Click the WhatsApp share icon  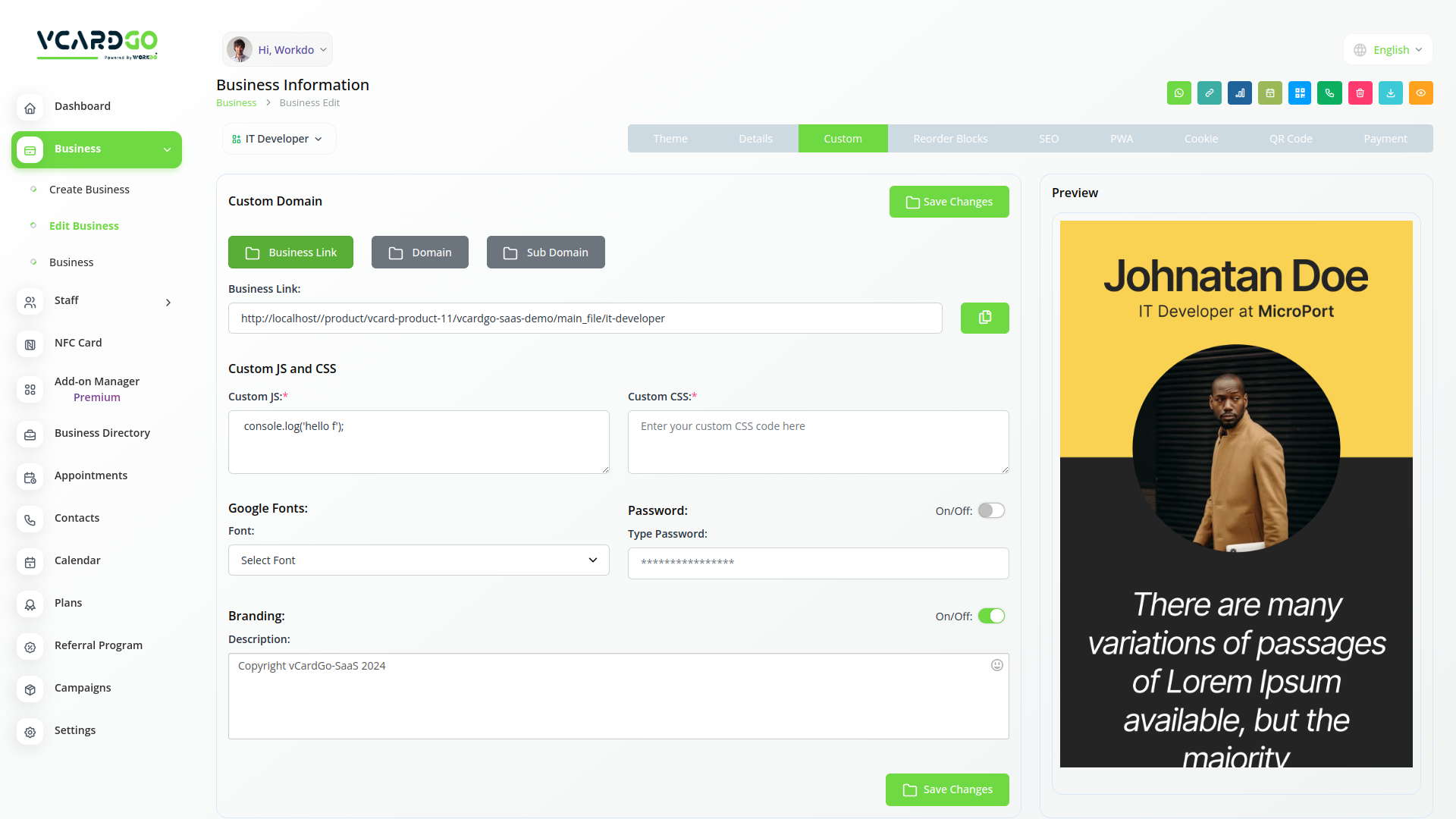1178,93
